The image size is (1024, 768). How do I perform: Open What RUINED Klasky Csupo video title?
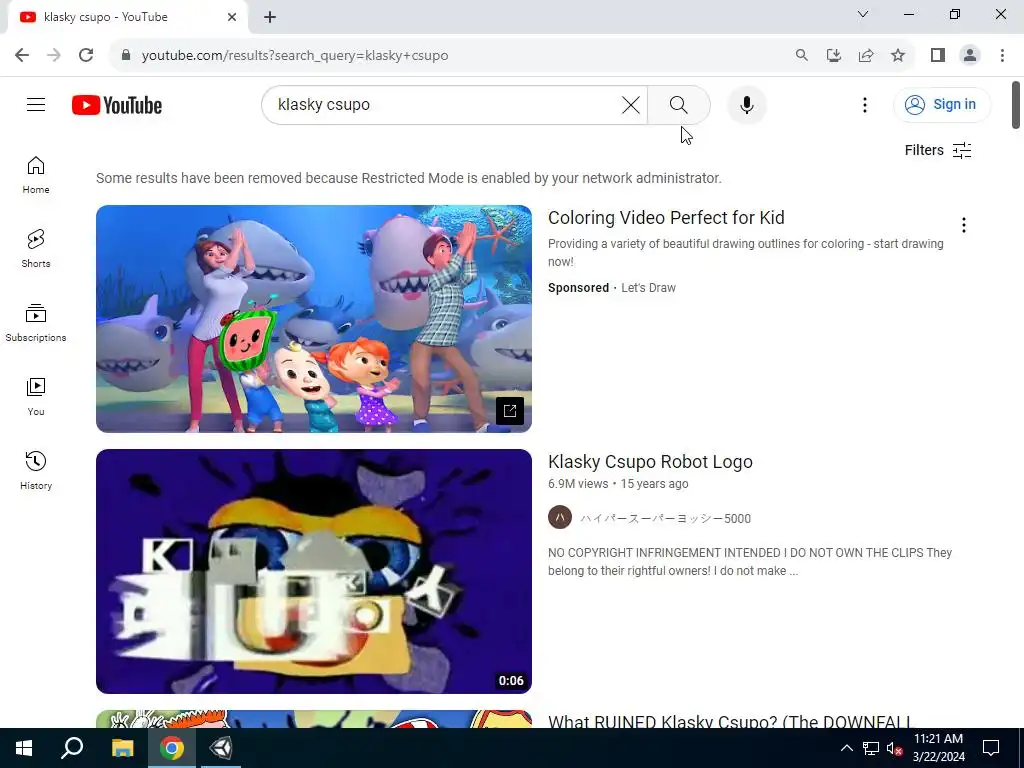click(730, 721)
